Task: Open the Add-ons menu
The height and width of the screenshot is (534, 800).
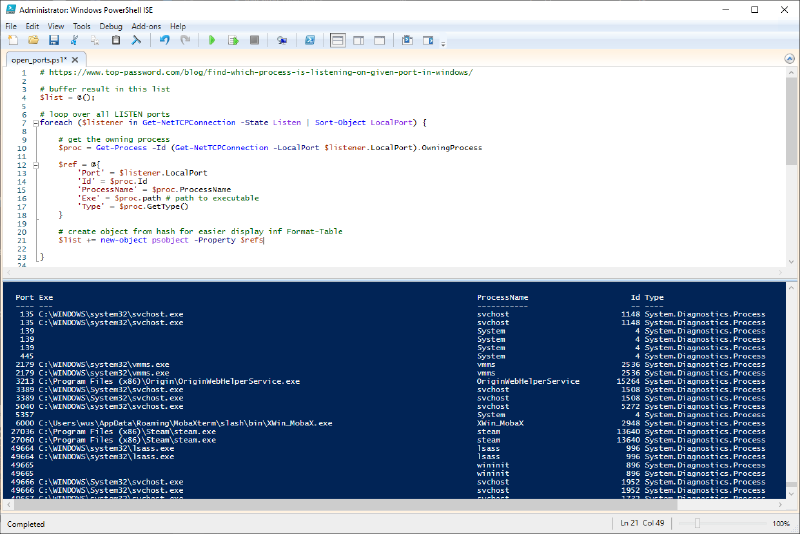Action: (x=146, y=25)
